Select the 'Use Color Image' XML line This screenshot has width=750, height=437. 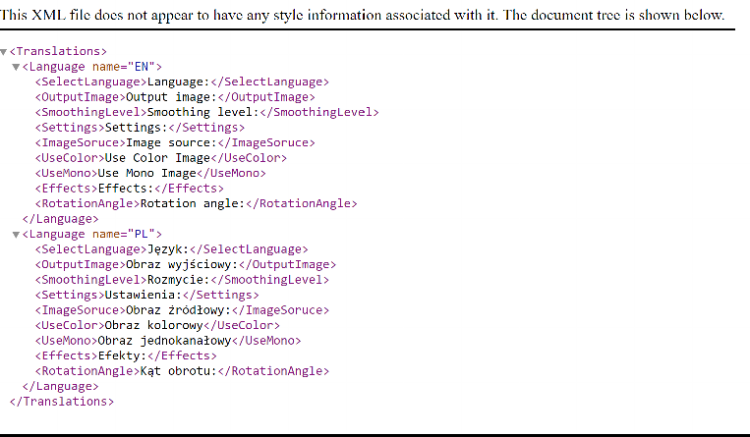coord(160,158)
